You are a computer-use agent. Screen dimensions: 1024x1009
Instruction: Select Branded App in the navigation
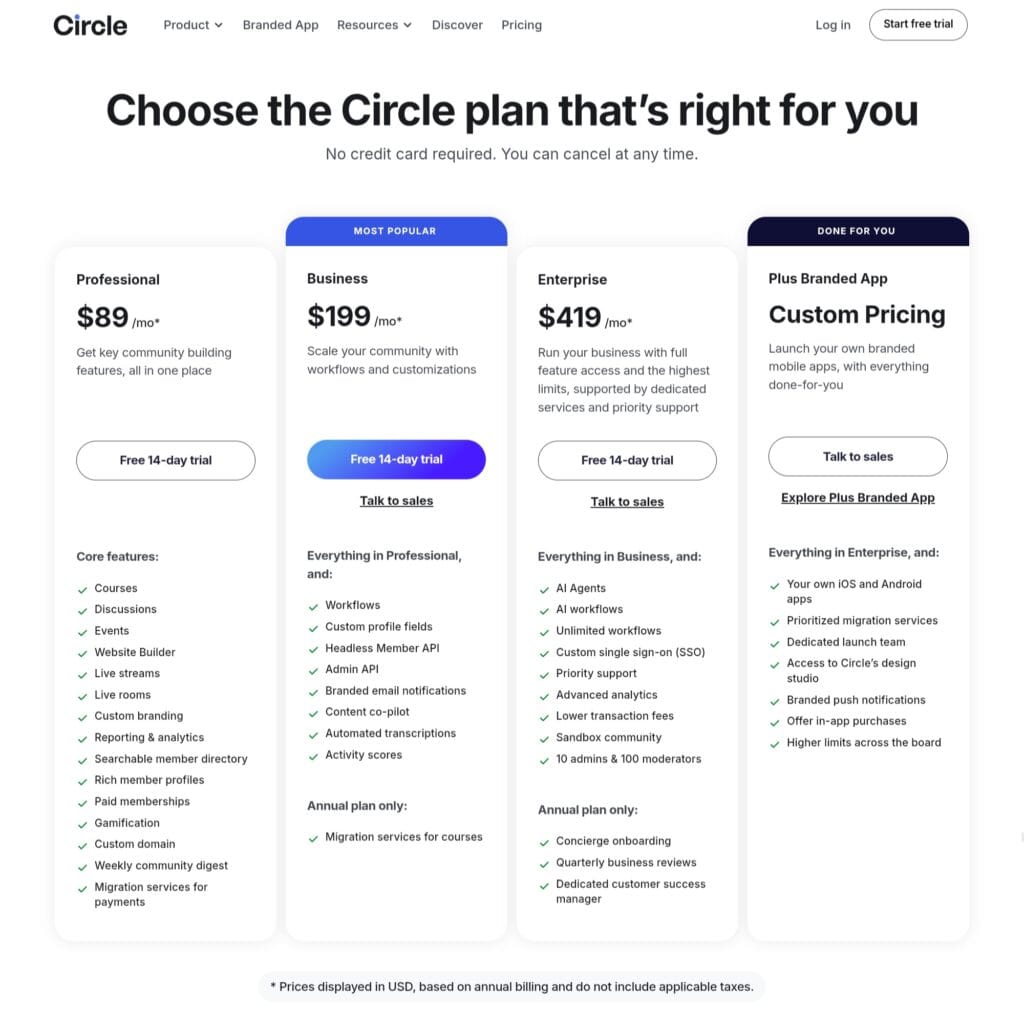[280, 25]
